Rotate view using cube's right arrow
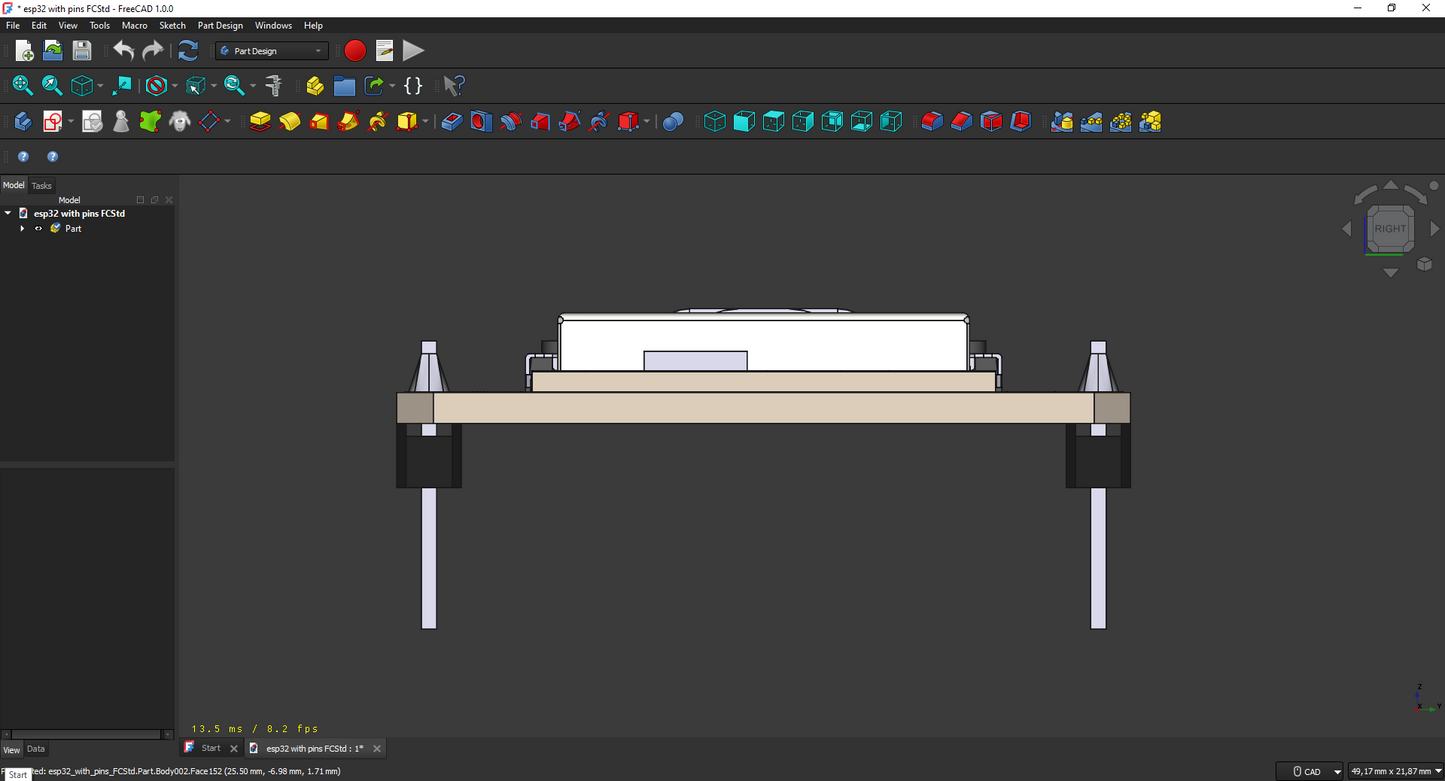The height and width of the screenshot is (781, 1445). [1435, 229]
